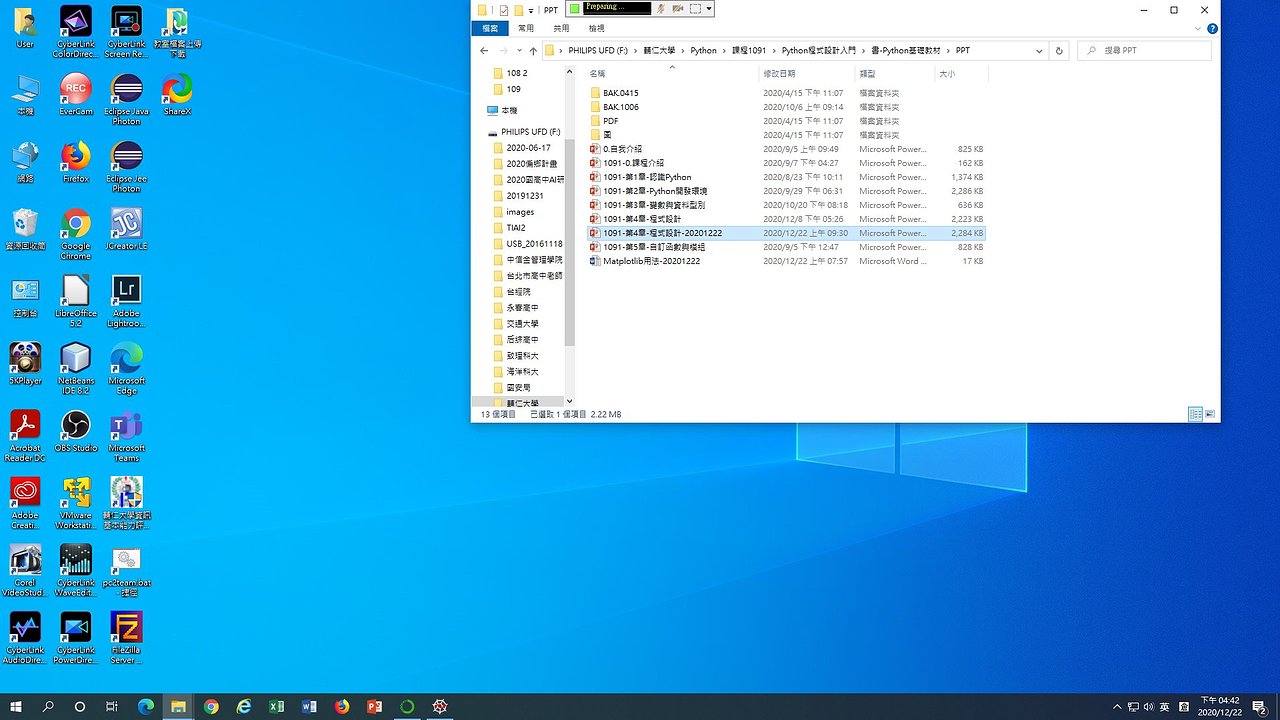The image size is (1280, 720).
Task: Open the Recycle Bin desktop icon
Action: pos(25,229)
